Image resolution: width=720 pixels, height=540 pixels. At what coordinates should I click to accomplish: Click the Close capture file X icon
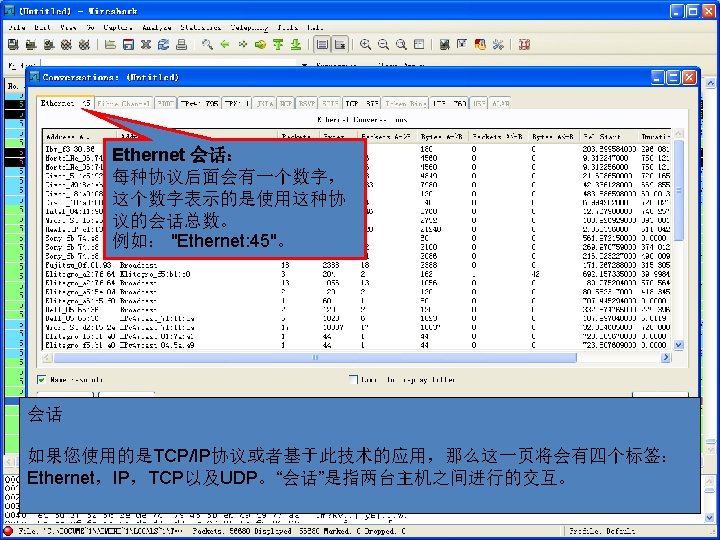146,45
